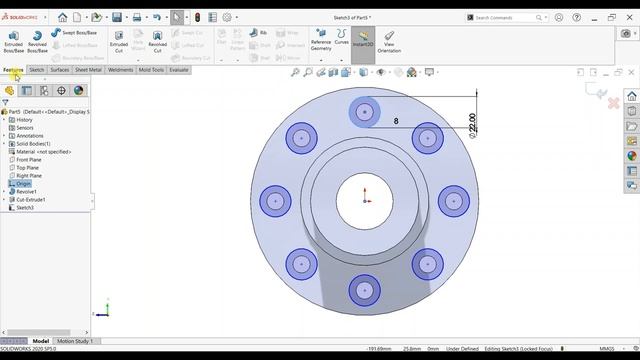
Task: Click Extruded Boss/Base tool
Action: pyautogui.click(x=13, y=42)
